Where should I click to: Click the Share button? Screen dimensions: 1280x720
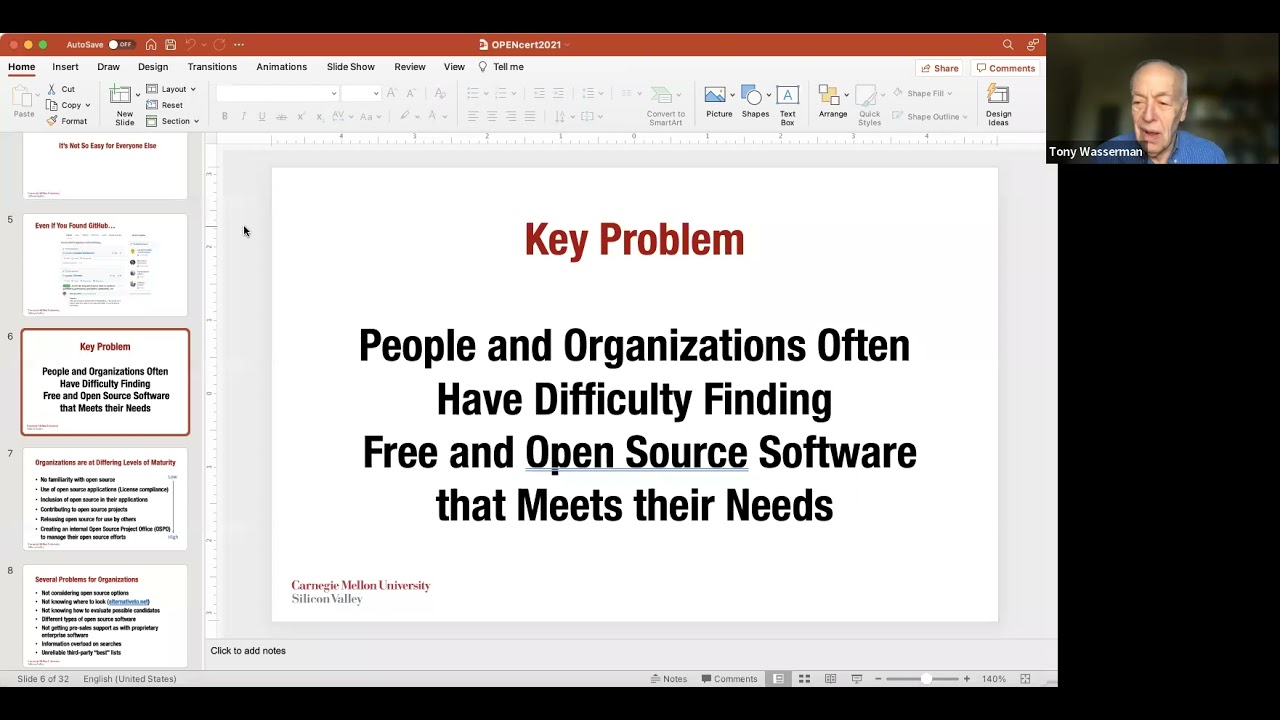939,68
